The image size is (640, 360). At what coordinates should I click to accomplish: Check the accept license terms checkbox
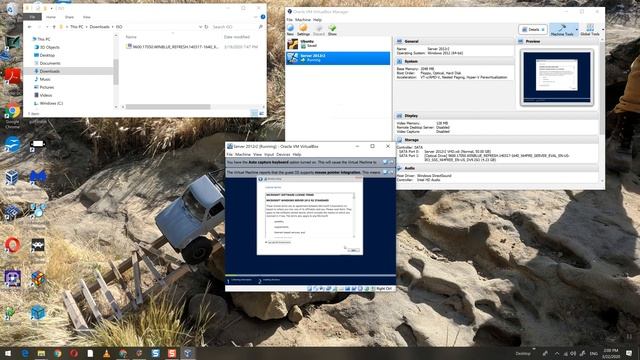[x=267, y=242]
